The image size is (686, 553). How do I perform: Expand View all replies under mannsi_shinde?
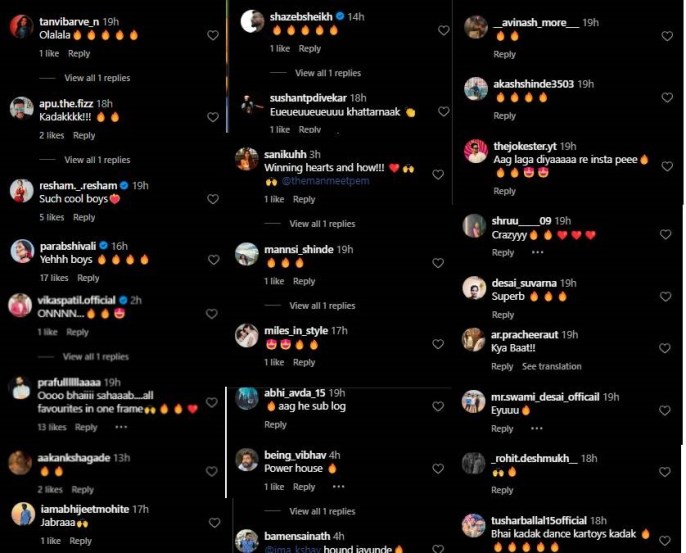322,306
